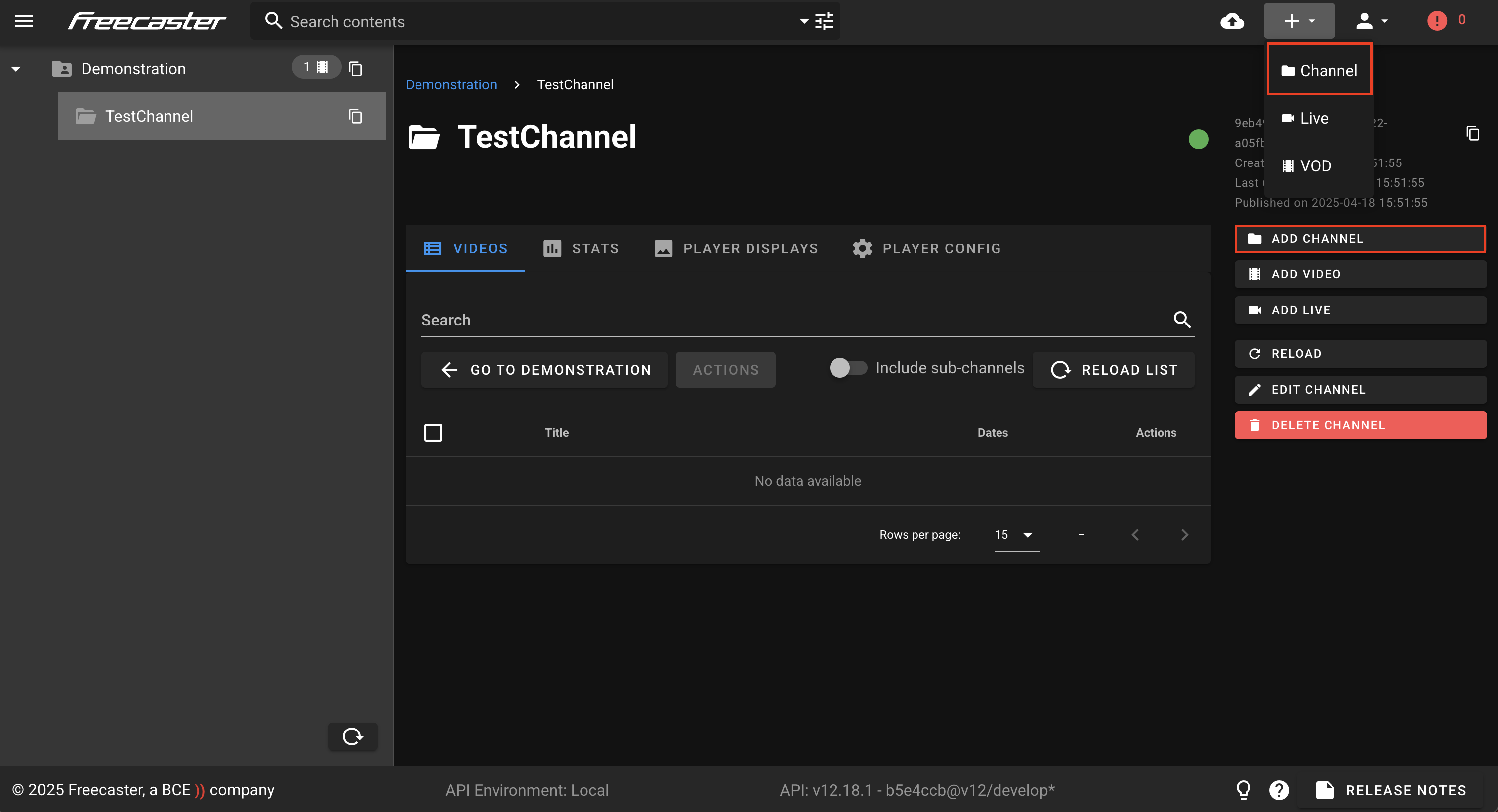The height and width of the screenshot is (812, 1498).
Task: Open the Player Config tab
Action: click(927, 248)
